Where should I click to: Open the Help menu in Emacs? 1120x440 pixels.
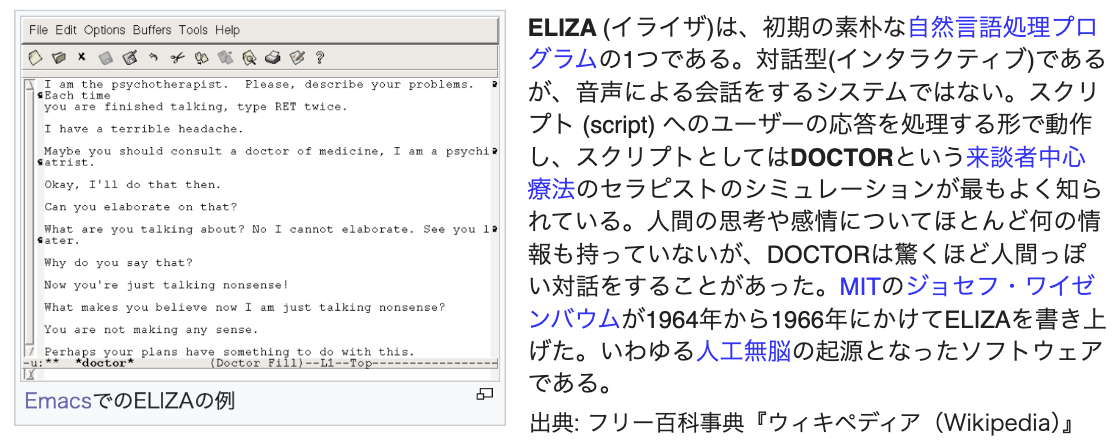tap(228, 30)
